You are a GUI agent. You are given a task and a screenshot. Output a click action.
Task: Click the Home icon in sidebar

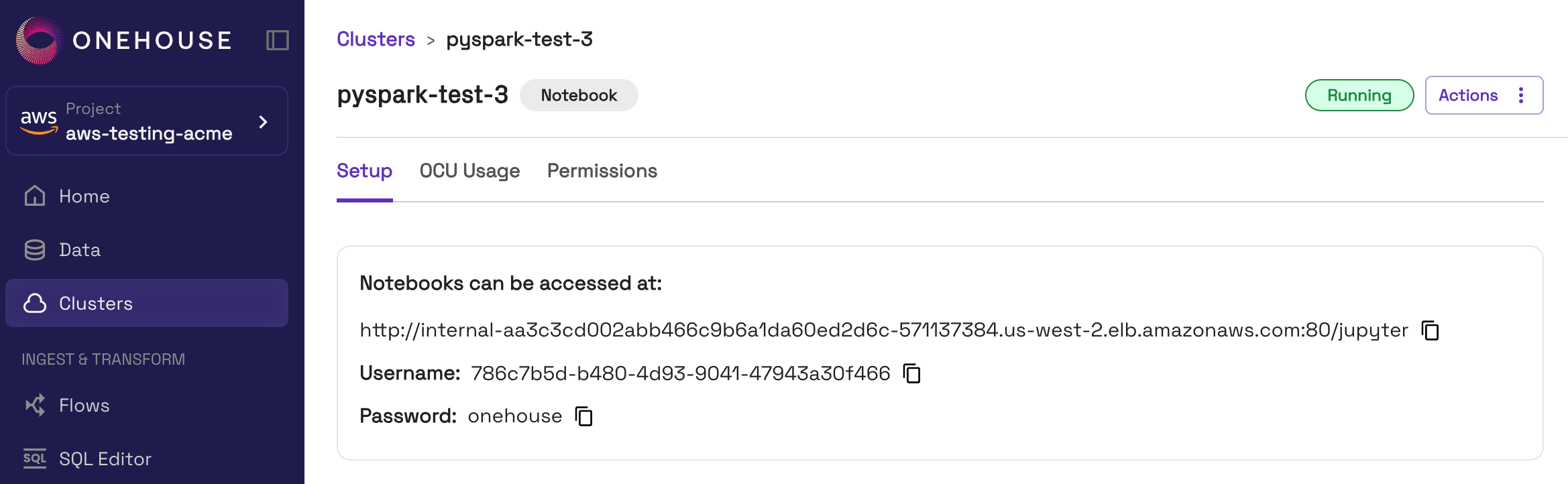click(x=35, y=196)
